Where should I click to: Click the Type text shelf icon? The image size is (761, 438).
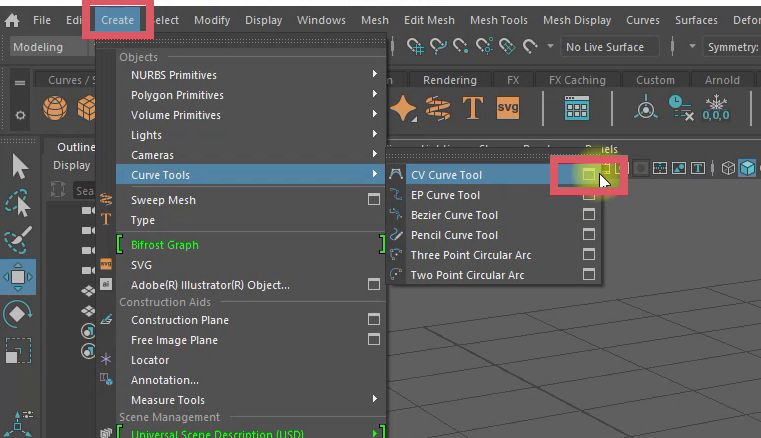point(472,108)
